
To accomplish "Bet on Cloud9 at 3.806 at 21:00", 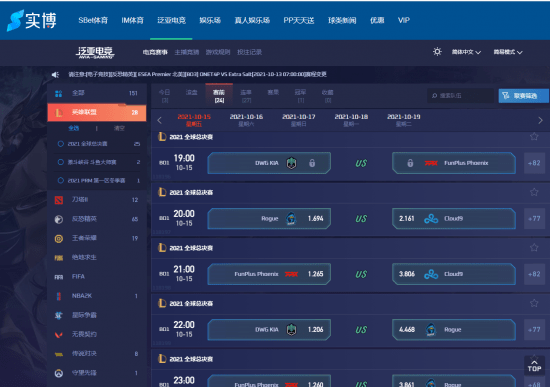I will tap(454, 274).
